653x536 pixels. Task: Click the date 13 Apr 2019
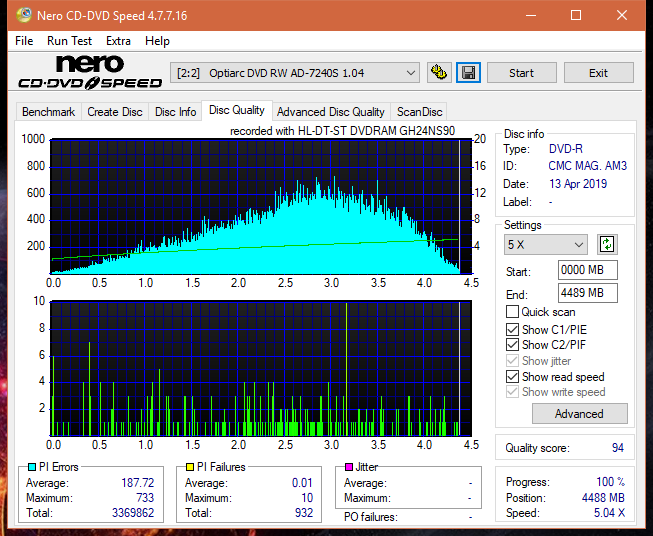(578, 184)
